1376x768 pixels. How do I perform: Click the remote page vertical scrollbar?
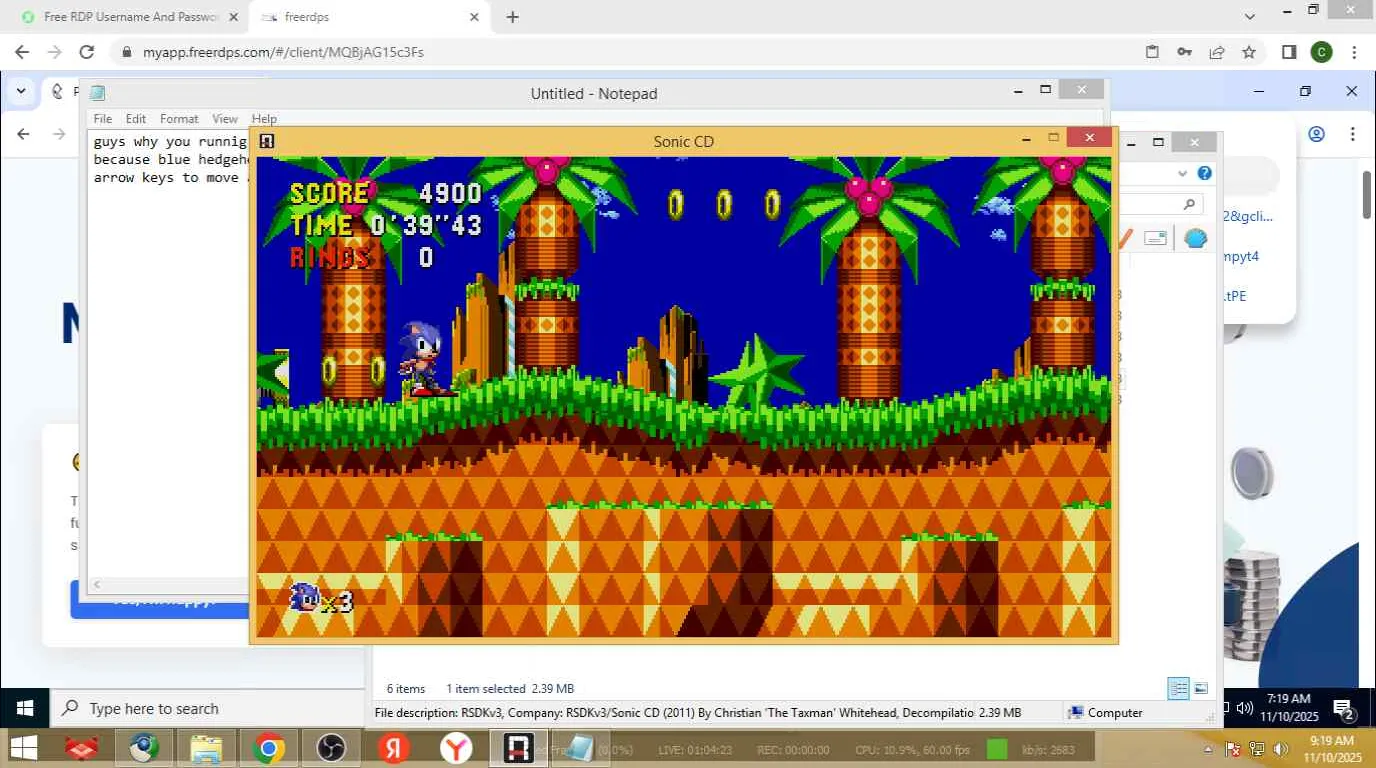(x=1367, y=195)
